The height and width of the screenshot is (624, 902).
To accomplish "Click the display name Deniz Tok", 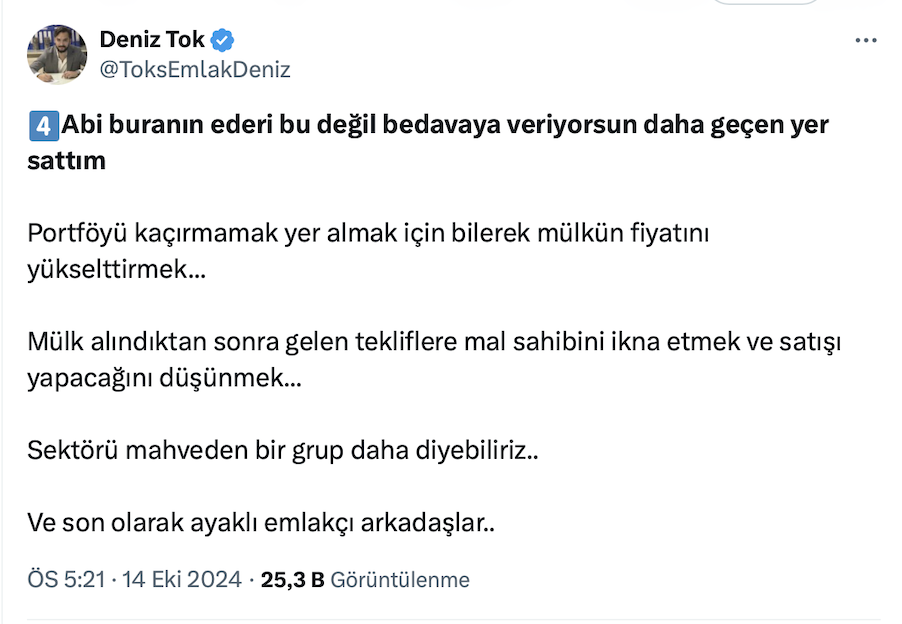I will point(152,41).
